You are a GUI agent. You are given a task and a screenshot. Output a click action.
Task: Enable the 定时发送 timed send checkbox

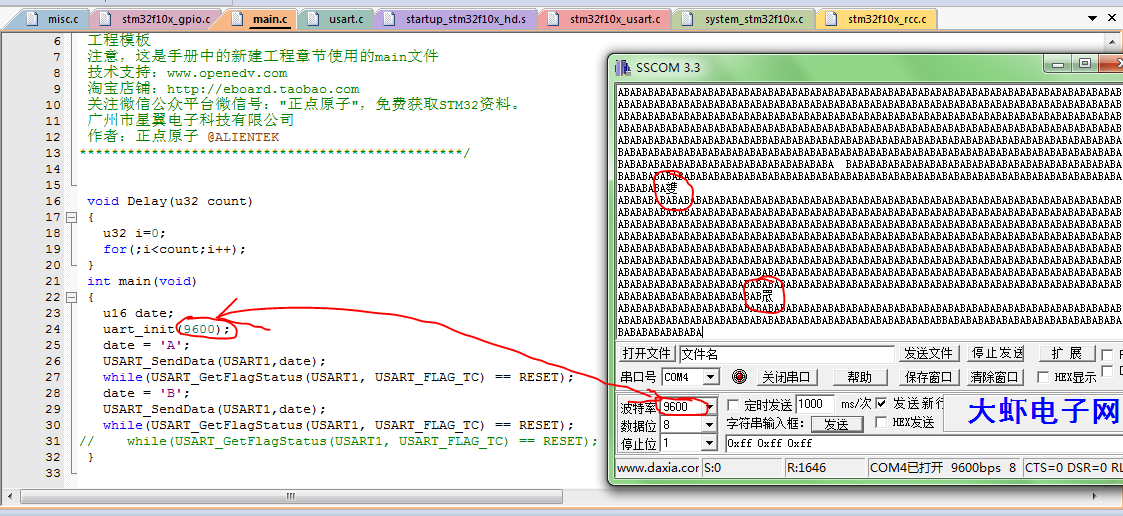(x=733, y=405)
